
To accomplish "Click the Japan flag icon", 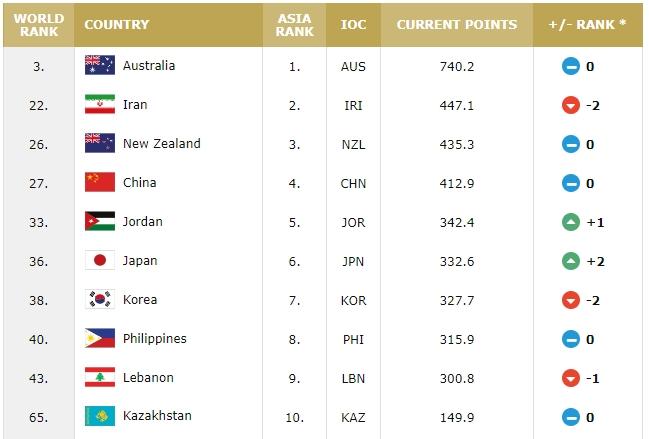I will [100, 261].
